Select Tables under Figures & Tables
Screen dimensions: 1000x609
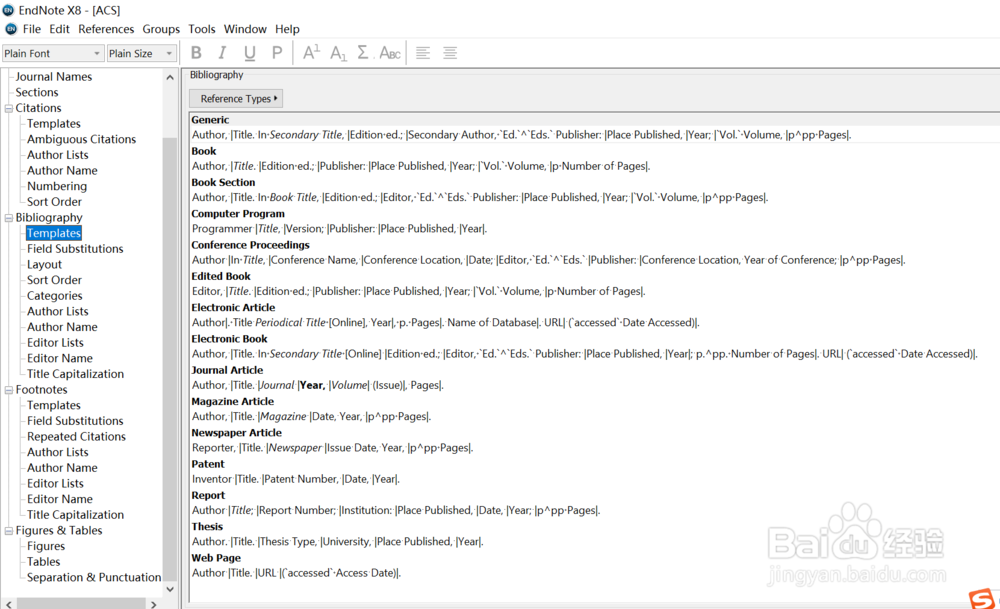pyautogui.click(x=43, y=562)
